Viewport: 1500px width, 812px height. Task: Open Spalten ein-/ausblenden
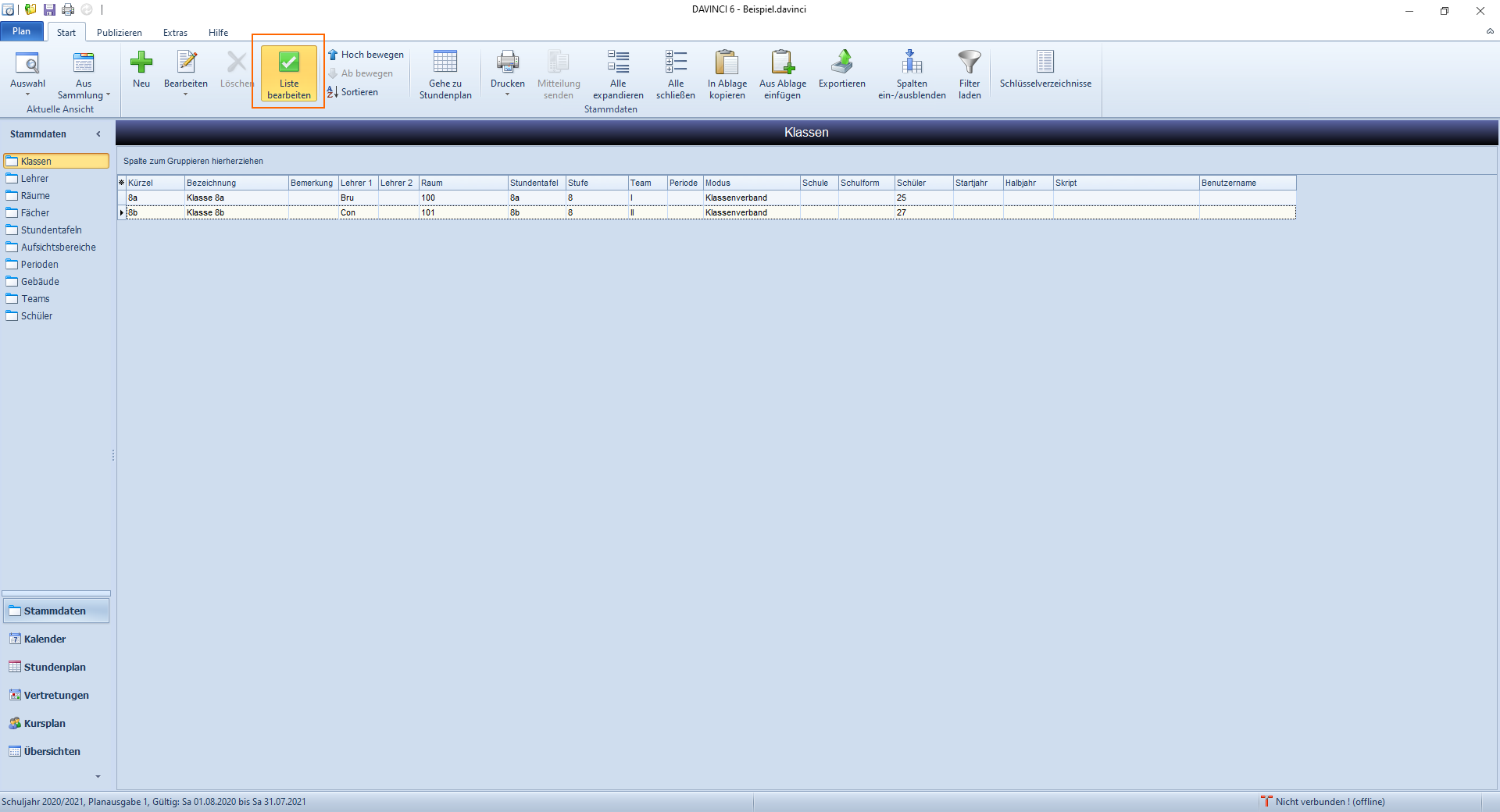click(912, 74)
